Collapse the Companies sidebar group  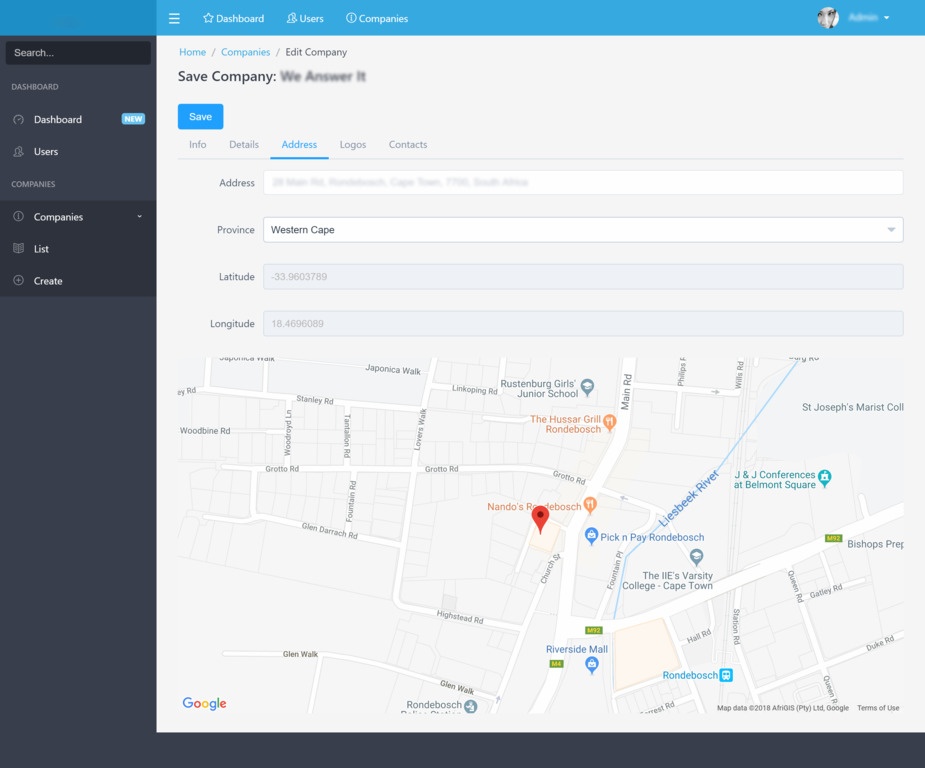78,216
